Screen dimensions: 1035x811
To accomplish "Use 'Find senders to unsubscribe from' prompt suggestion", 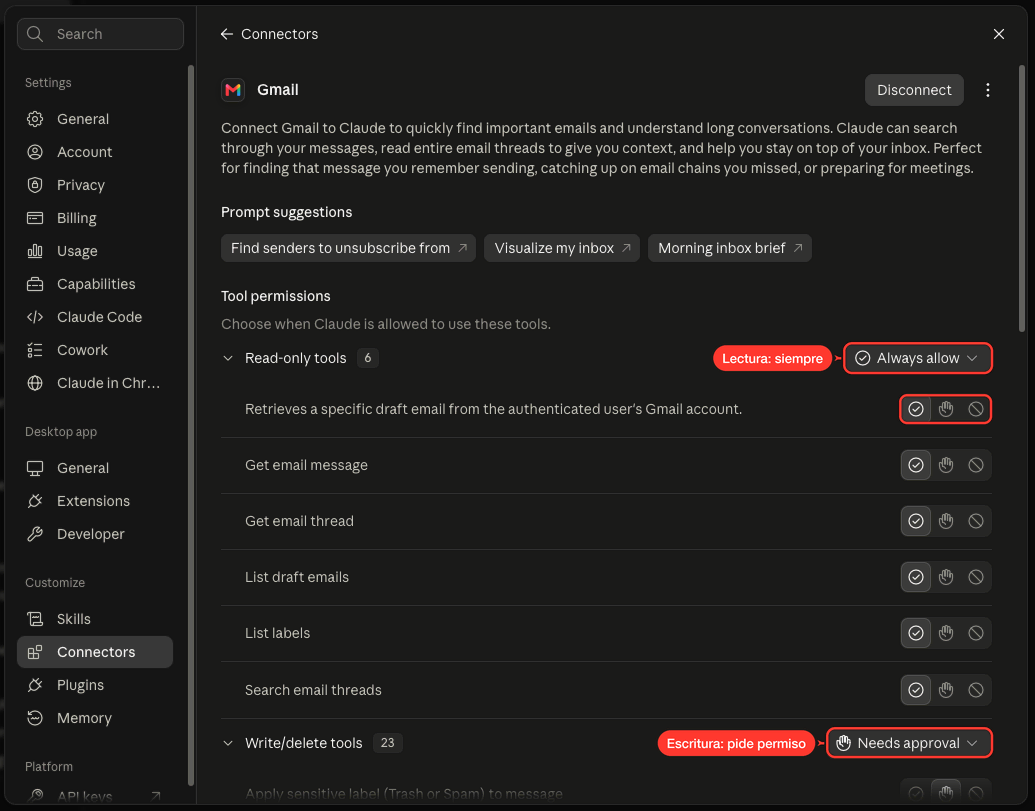I will click(x=349, y=249).
